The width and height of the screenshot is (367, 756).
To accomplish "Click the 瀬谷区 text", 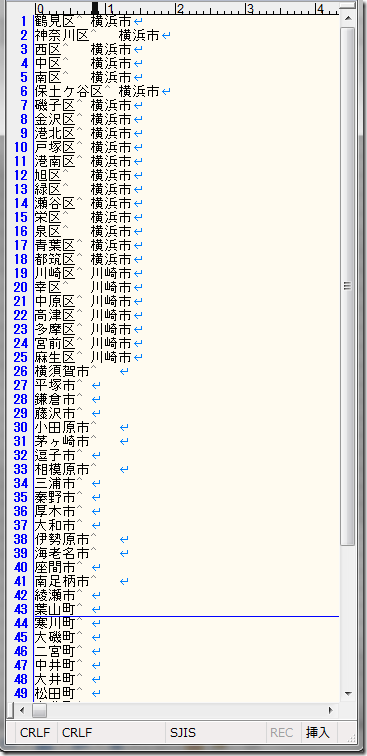I will [55, 203].
